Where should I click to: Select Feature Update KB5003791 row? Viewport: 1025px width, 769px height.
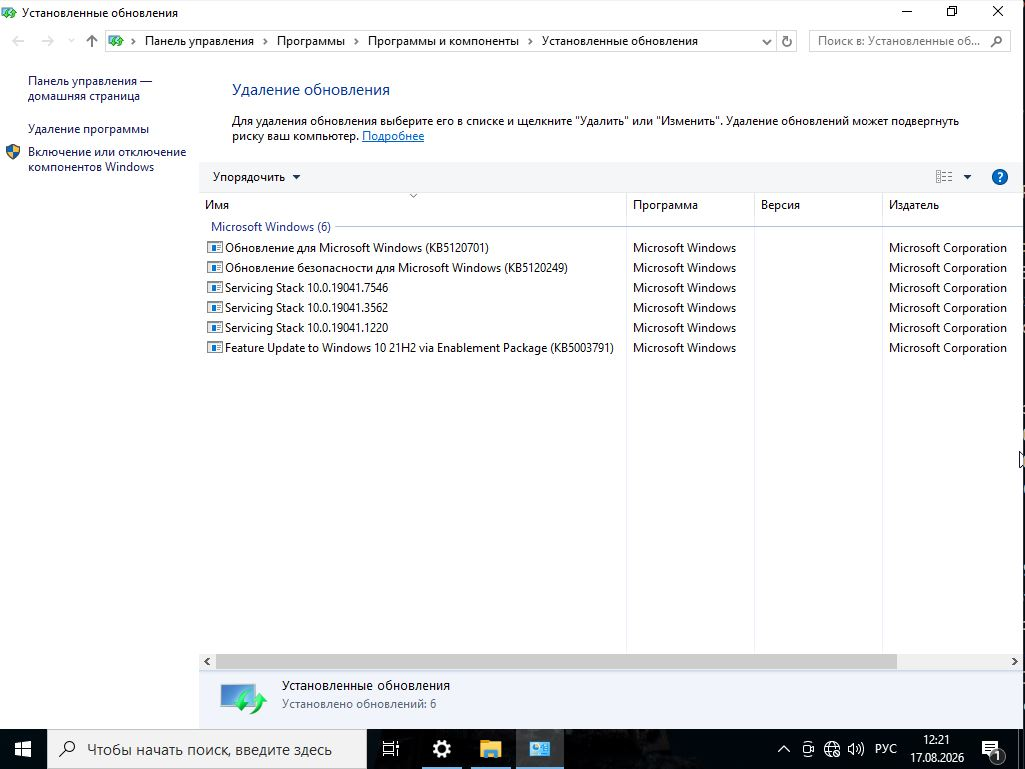tap(611, 348)
